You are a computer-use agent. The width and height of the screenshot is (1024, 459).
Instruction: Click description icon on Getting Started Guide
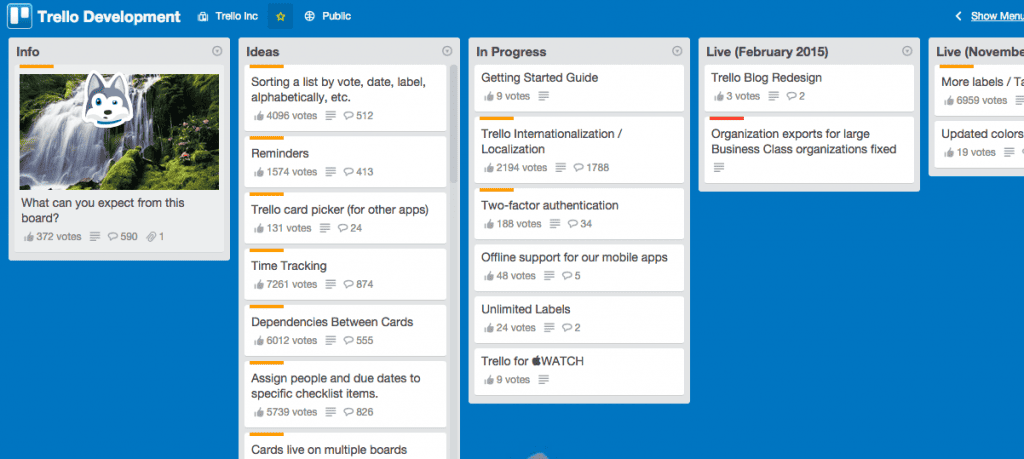click(x=544, y=97)
